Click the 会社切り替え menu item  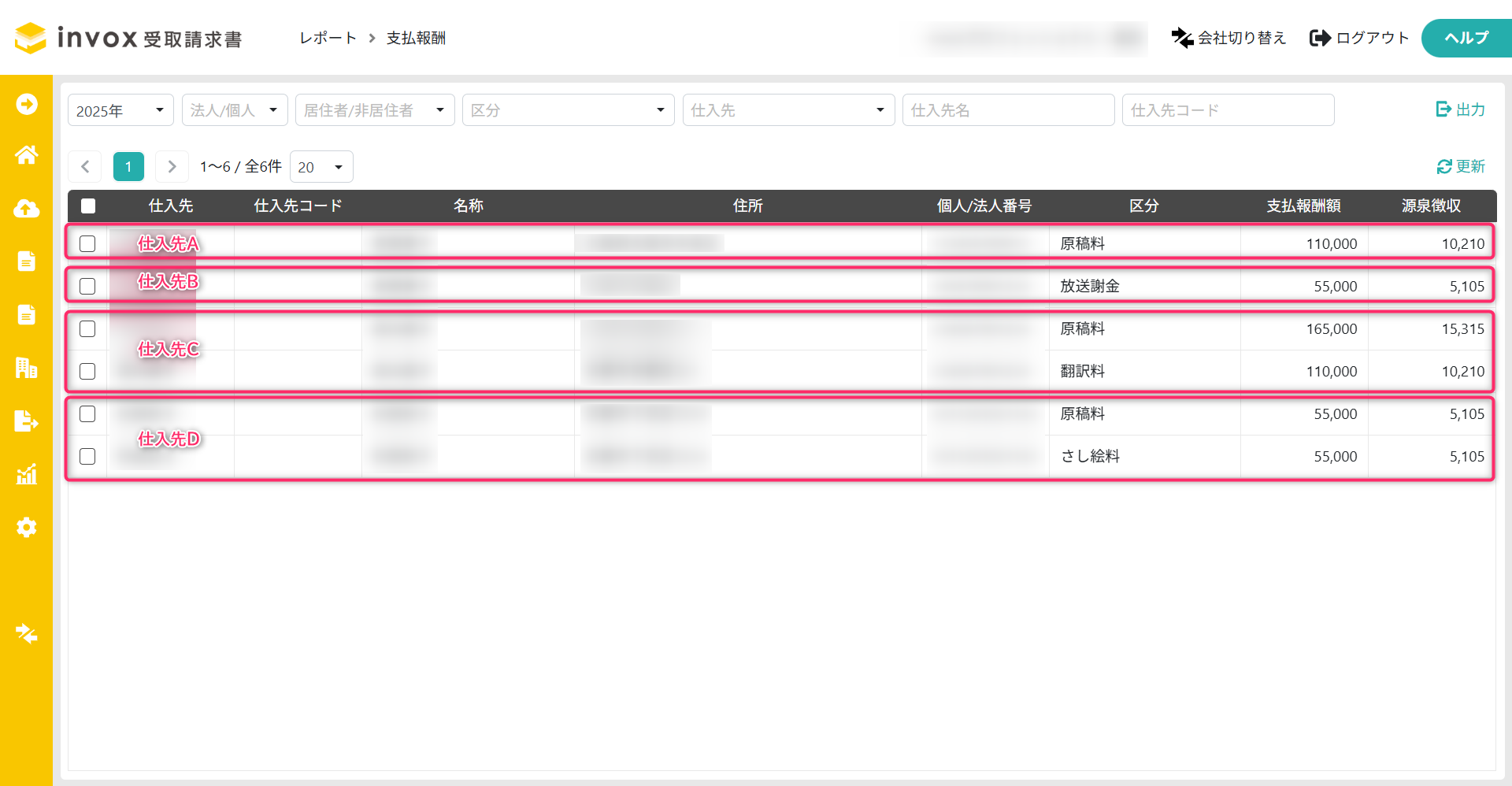coord(1228,38)
